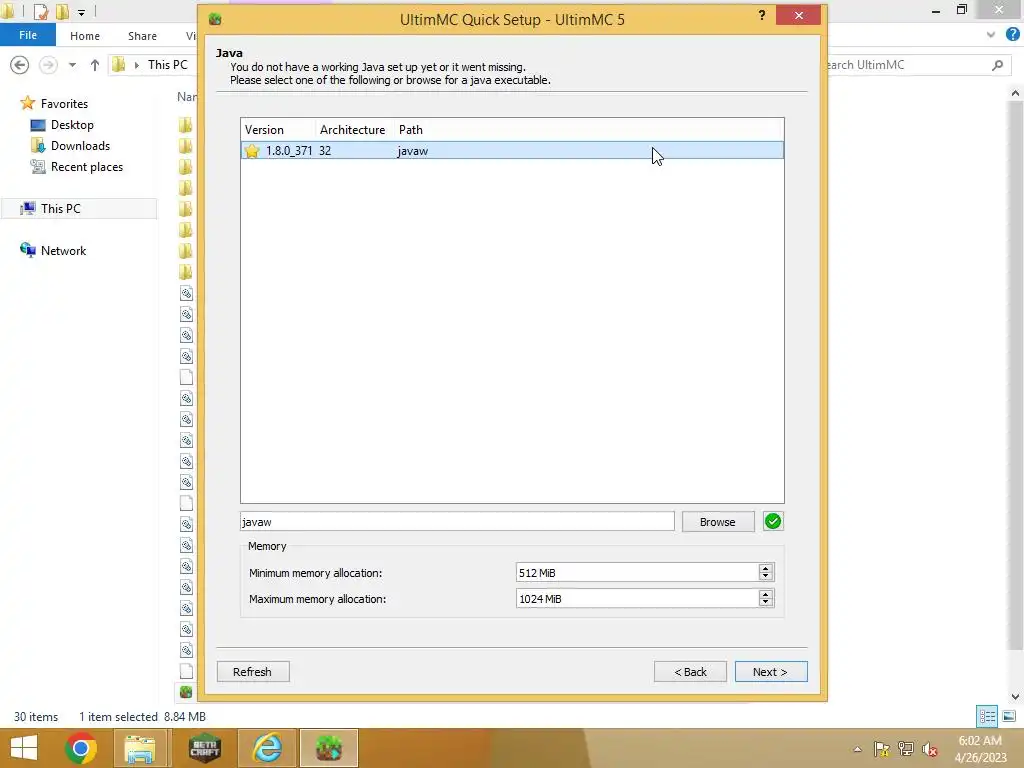1024x768 pixels.
Task: Open the File tab in Explorer
Action: click(x=27, y=35)
